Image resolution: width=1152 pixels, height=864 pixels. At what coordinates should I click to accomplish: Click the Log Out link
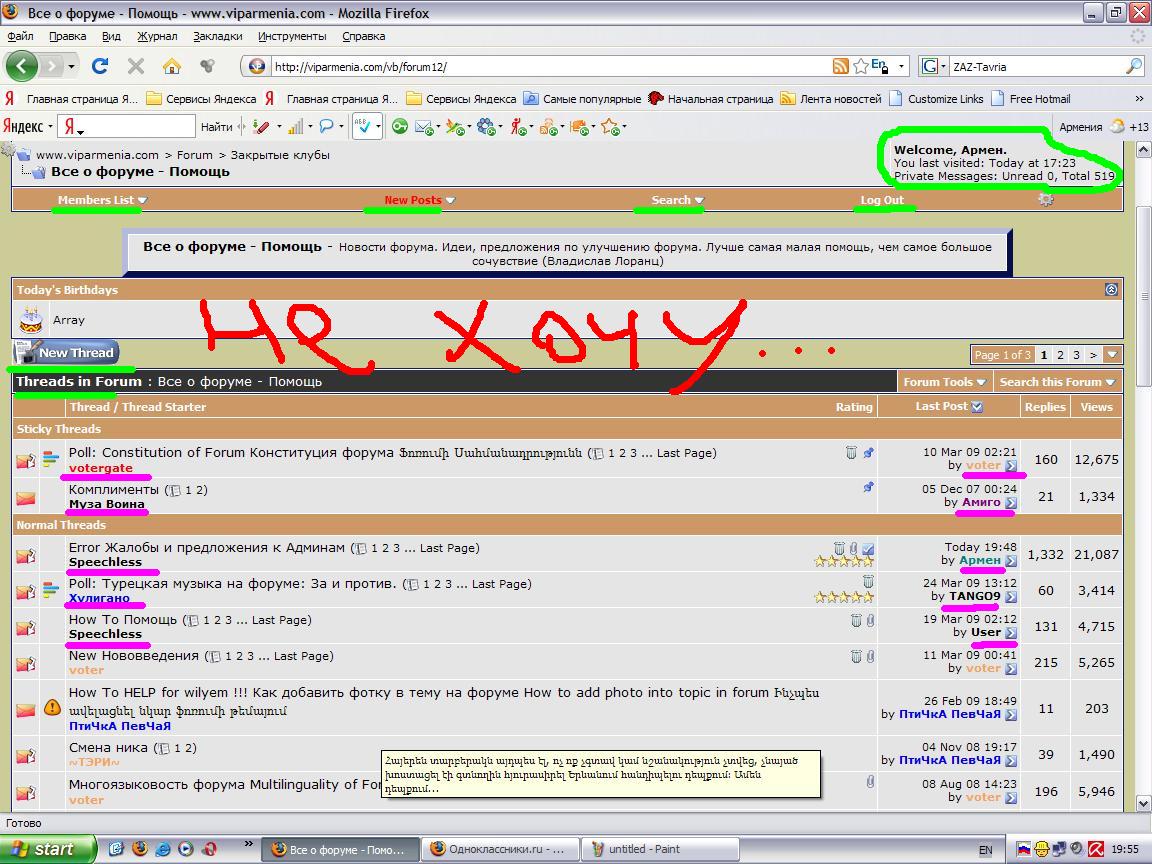(x=881, y=200)
